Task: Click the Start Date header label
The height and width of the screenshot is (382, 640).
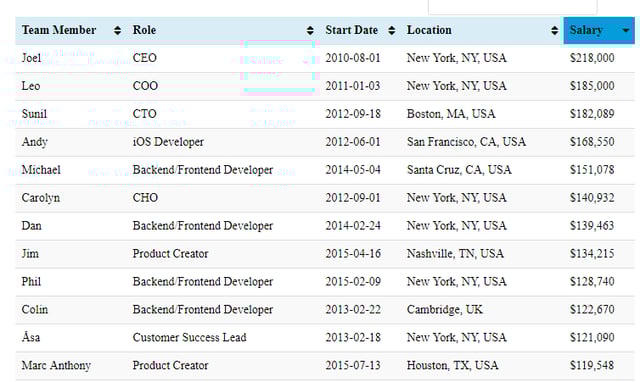Action: [x=351, y=30]
